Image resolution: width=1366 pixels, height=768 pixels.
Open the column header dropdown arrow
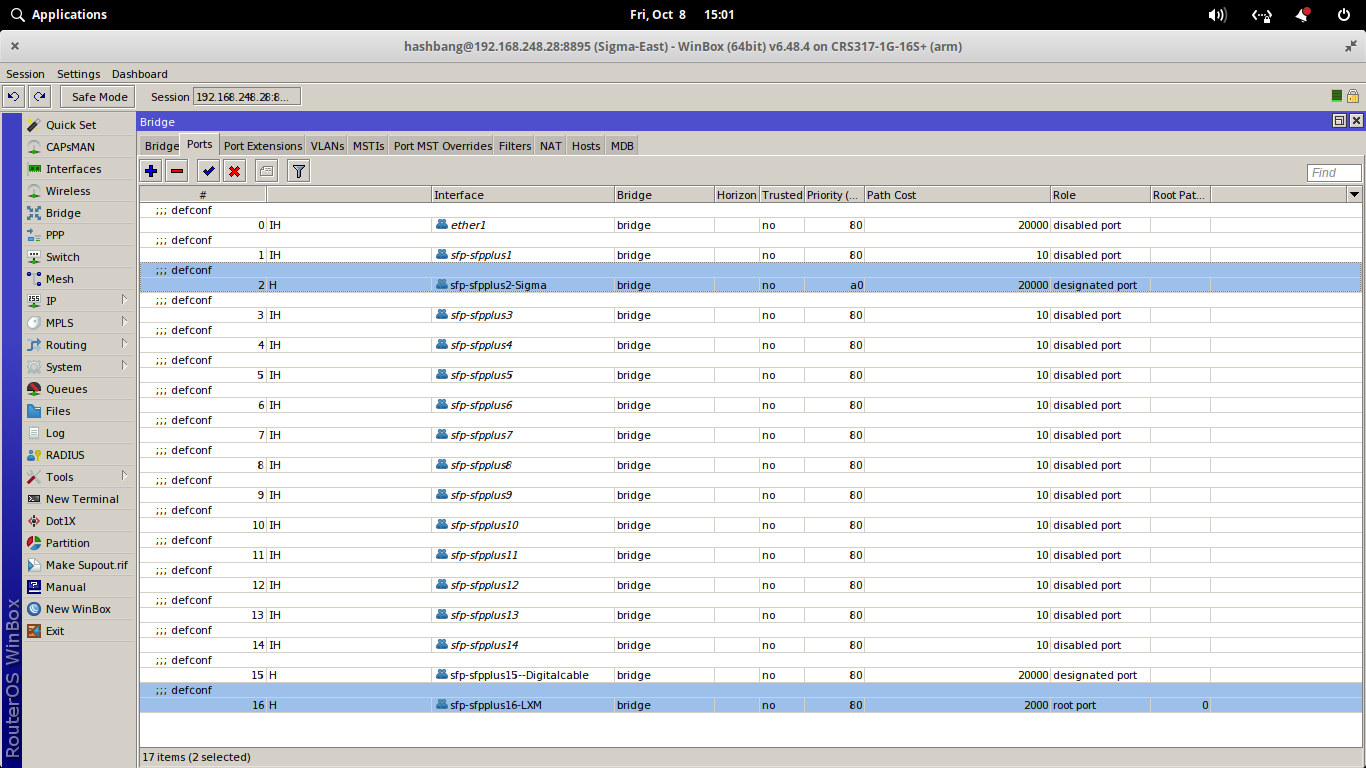[1357, 194]
